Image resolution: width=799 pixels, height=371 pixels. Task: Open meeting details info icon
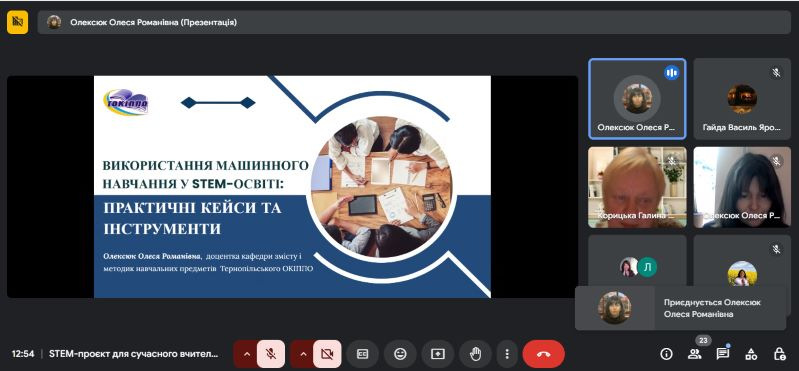pyautogui.click(x=665, y=354)
